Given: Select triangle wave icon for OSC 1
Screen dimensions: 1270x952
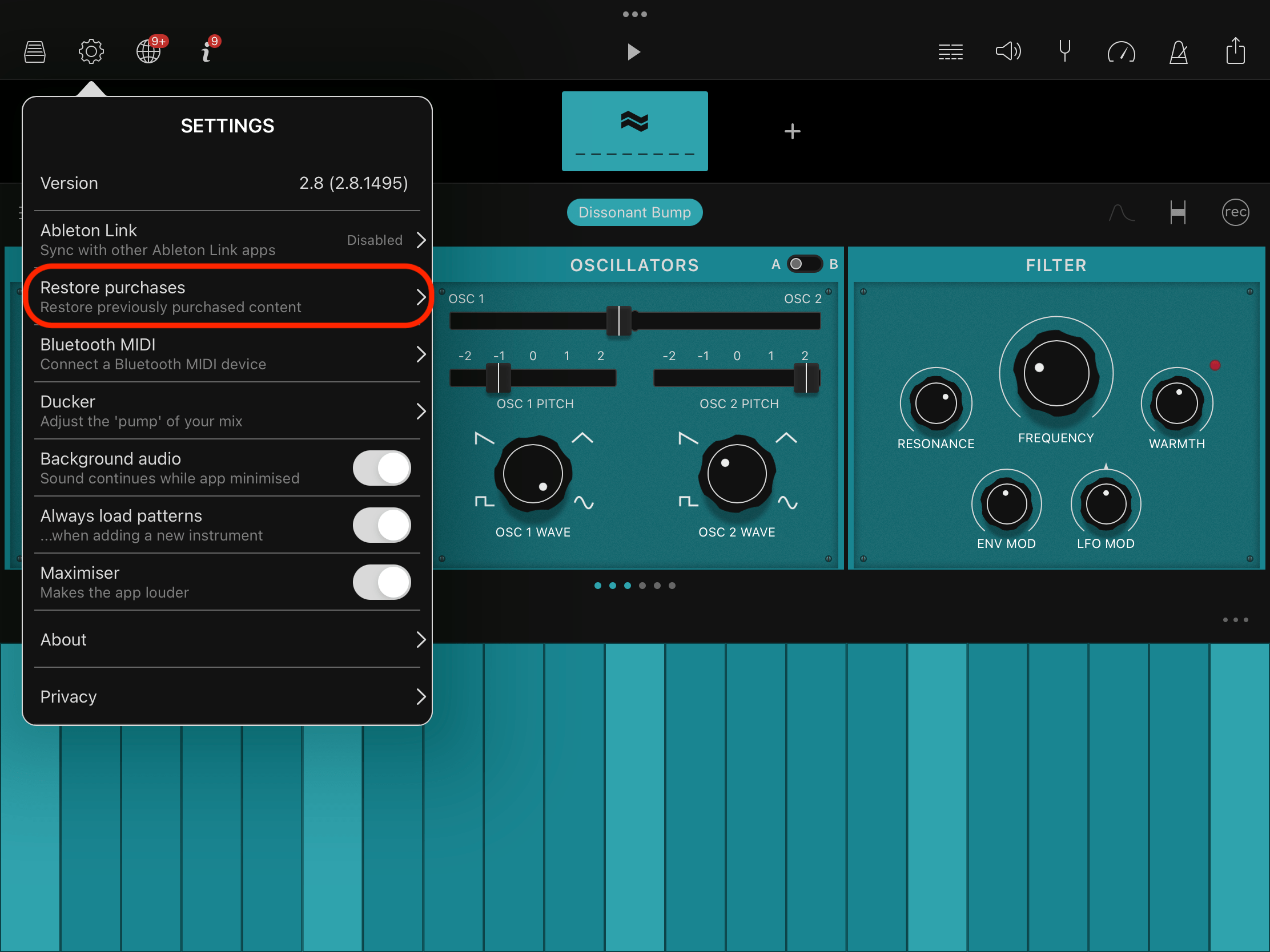Looking at the screenshot, I should click(582, 438).
